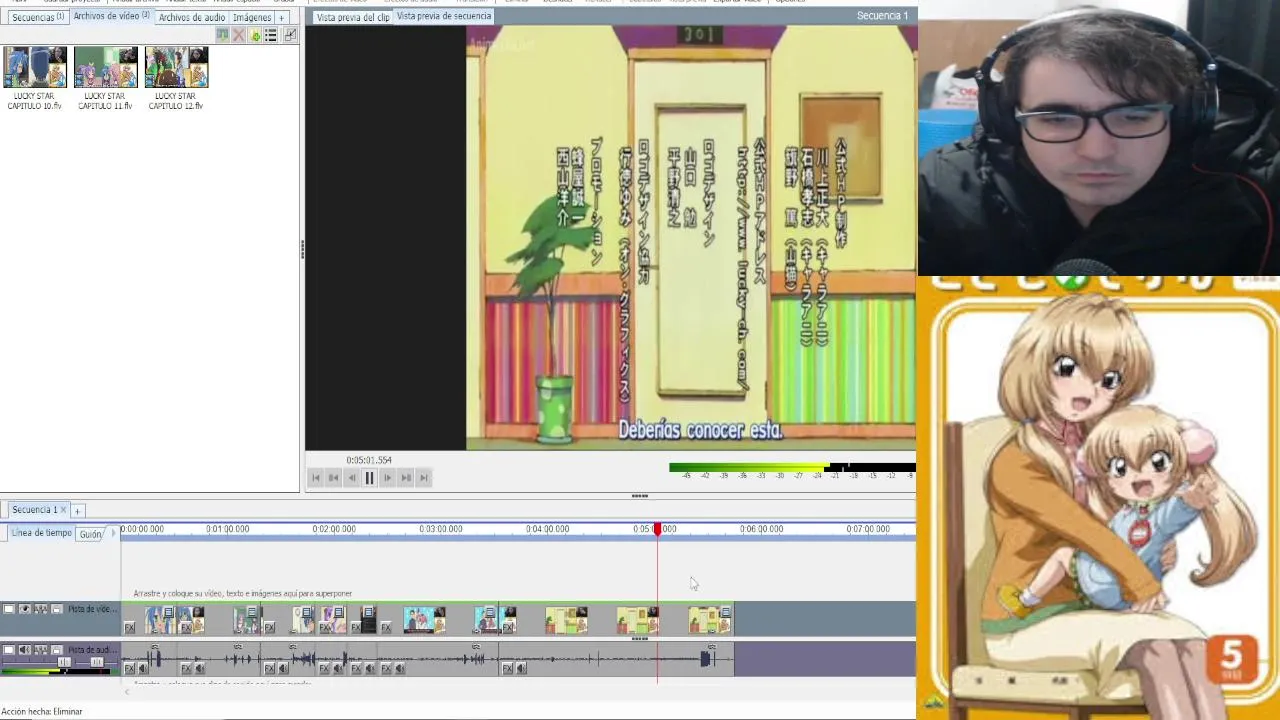
Task: Open FX on the first video track clip
Action: point(129,628)
